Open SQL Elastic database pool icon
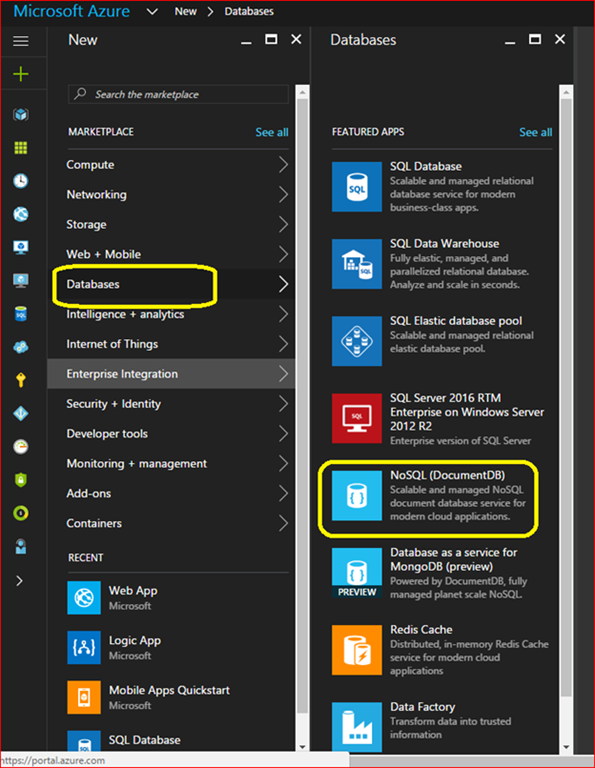Screen dimensions: 595x768 [x=357, y=341]
